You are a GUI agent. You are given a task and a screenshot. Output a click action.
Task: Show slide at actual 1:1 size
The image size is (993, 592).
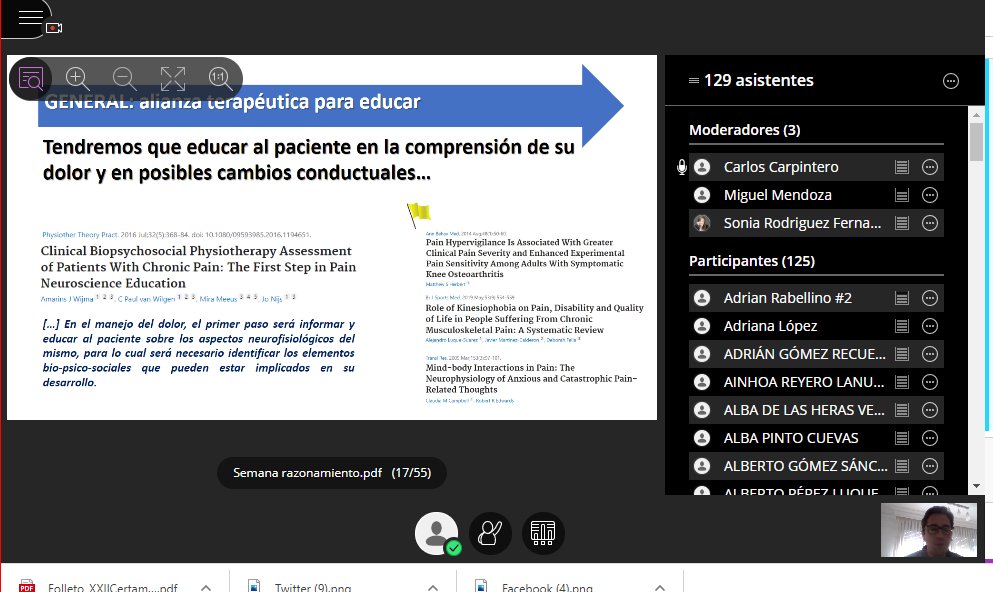click(x=220, y=79)
